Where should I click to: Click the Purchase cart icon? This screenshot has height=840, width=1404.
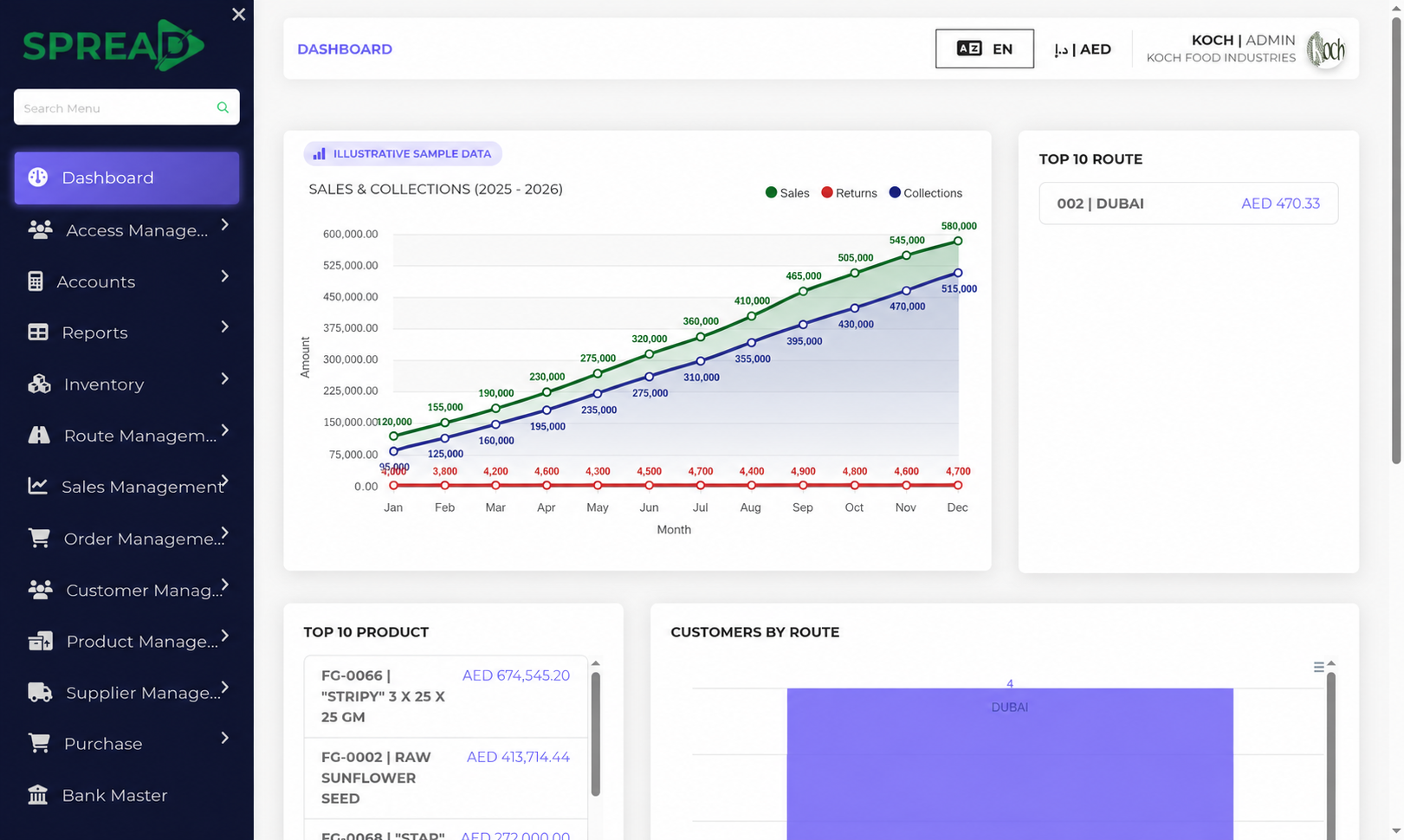click(x=39, y=743)
